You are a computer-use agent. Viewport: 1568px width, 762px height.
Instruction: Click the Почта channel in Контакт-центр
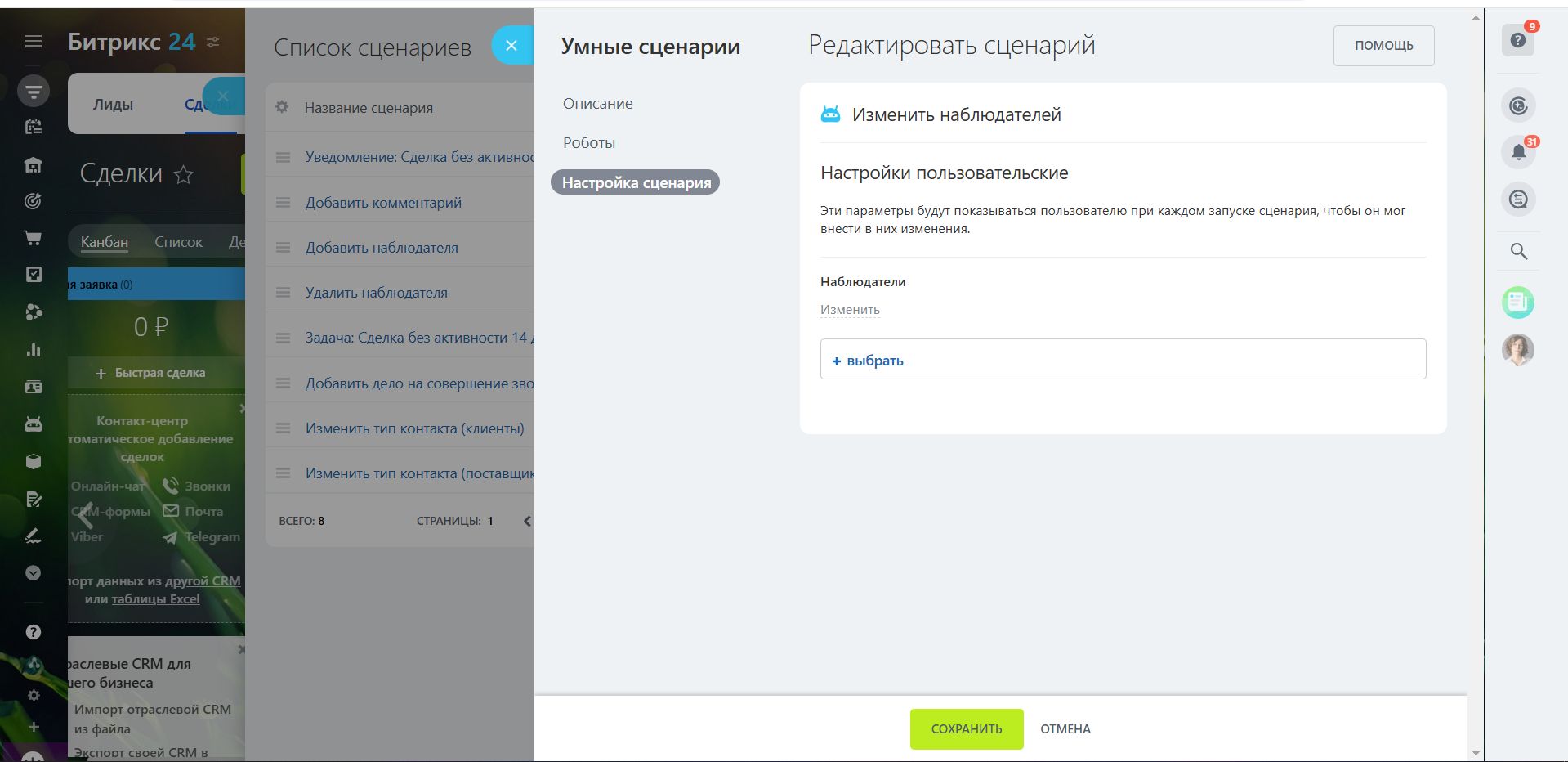(x=193, y=512)
